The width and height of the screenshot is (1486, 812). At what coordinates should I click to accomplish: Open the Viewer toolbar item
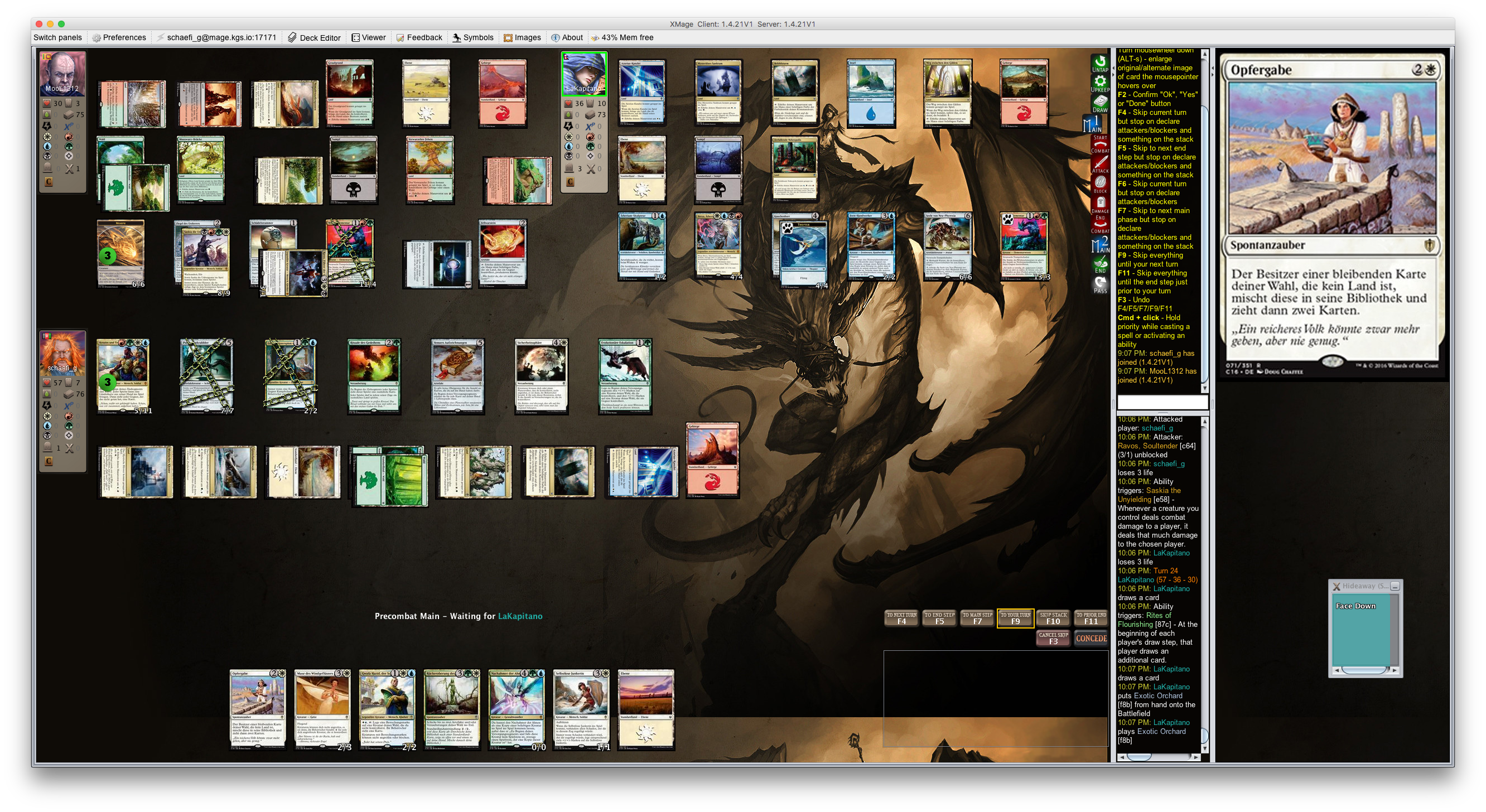pos(369,37)
